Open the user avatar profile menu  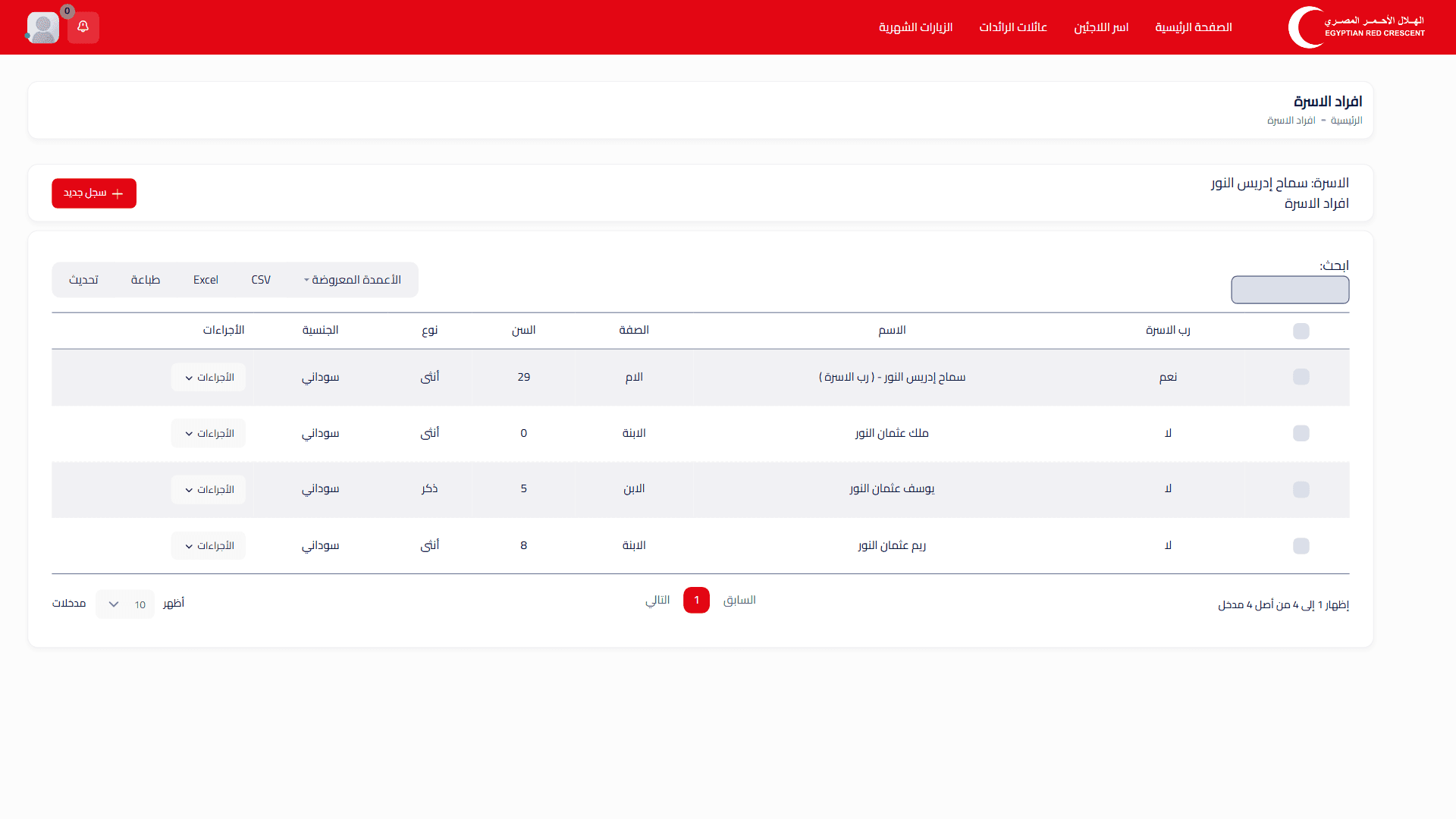pos(43,27)
